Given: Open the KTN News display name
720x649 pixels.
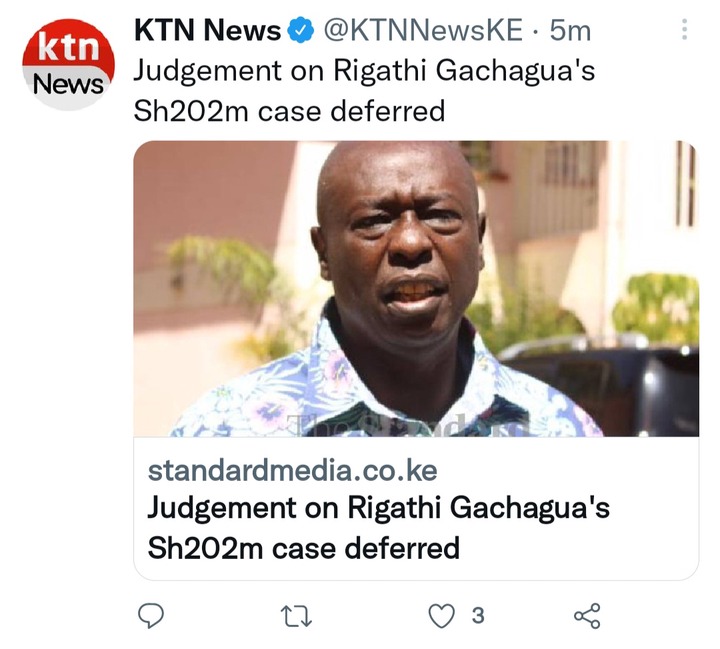Looking at the screenshot, I should pos(208,30).
